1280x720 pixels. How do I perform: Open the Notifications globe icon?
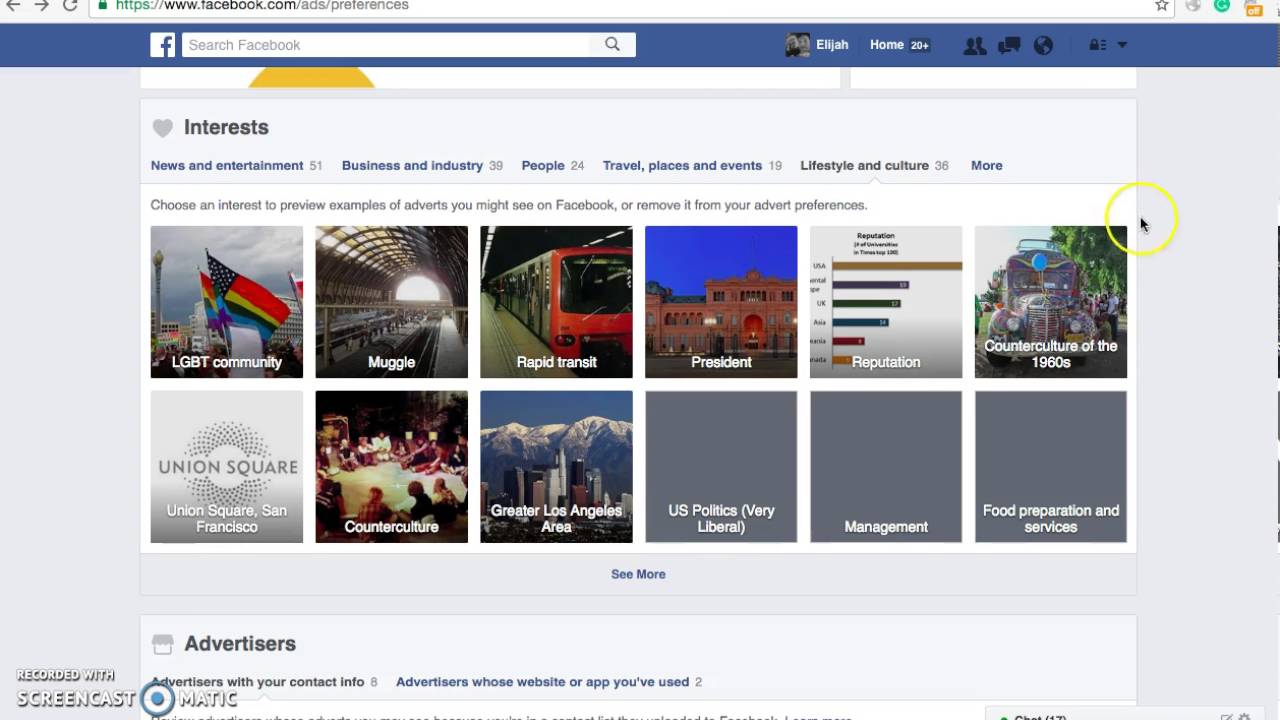[x=1043, y=45]
